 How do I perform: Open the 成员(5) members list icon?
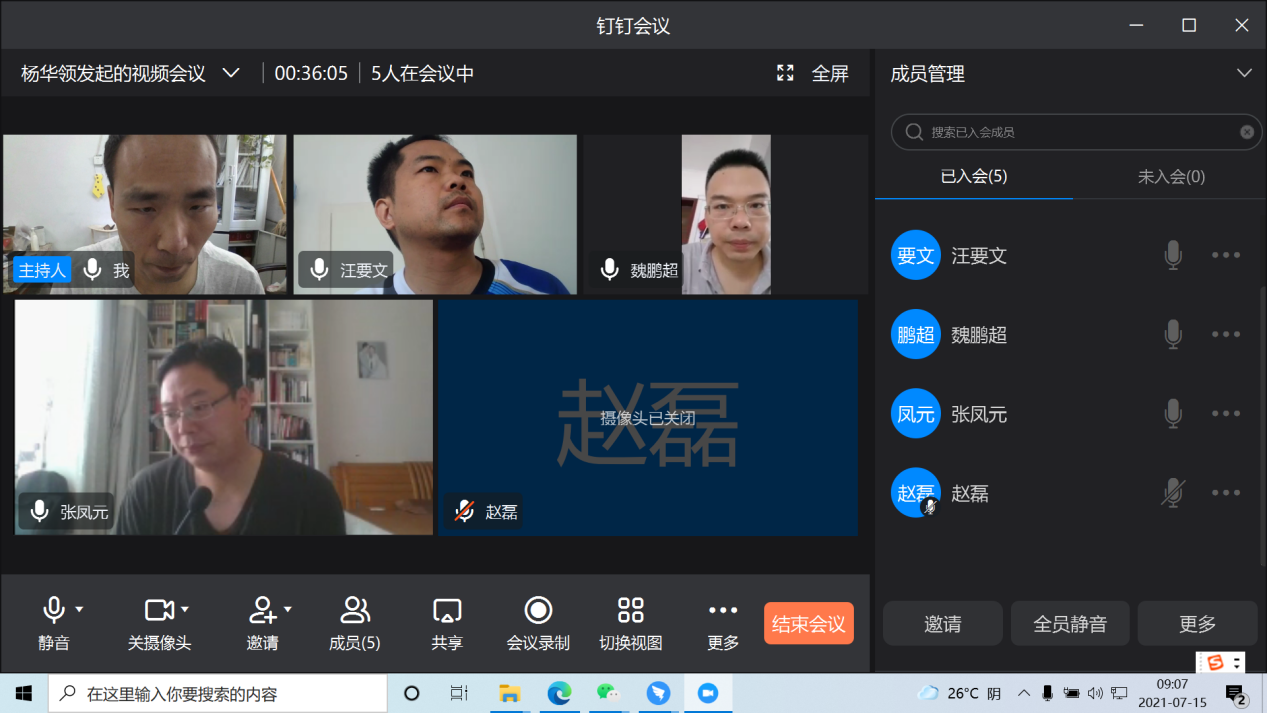(355, 609)
